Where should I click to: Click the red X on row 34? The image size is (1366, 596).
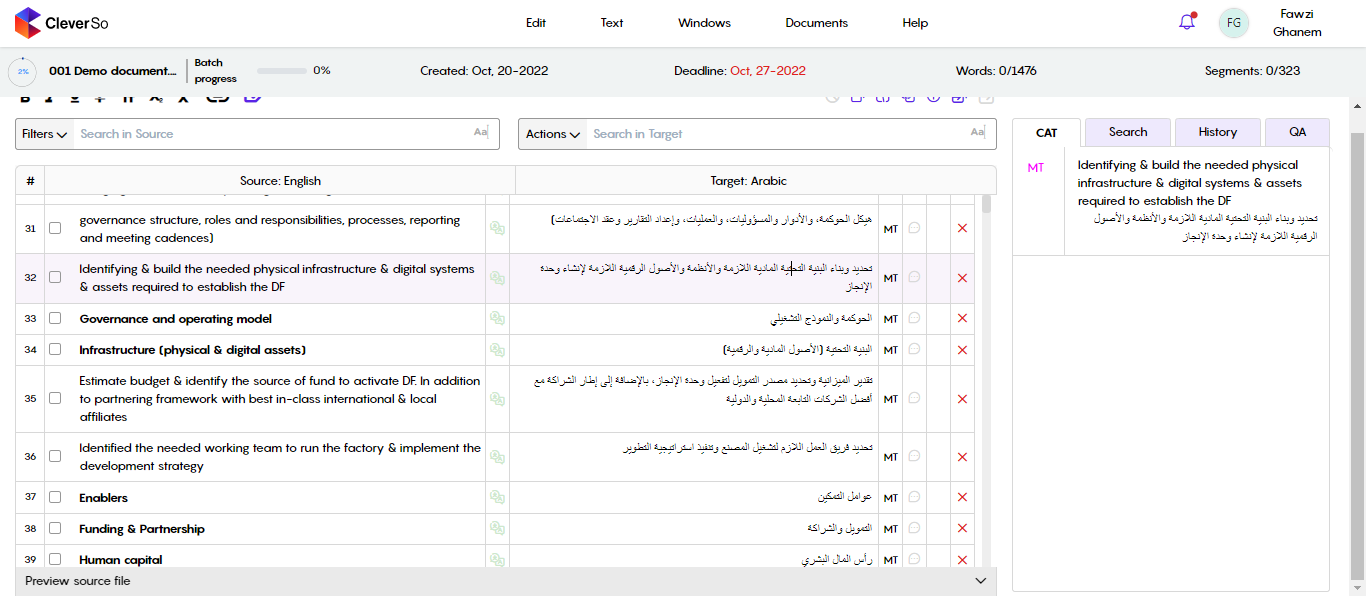tap(963, 350)
